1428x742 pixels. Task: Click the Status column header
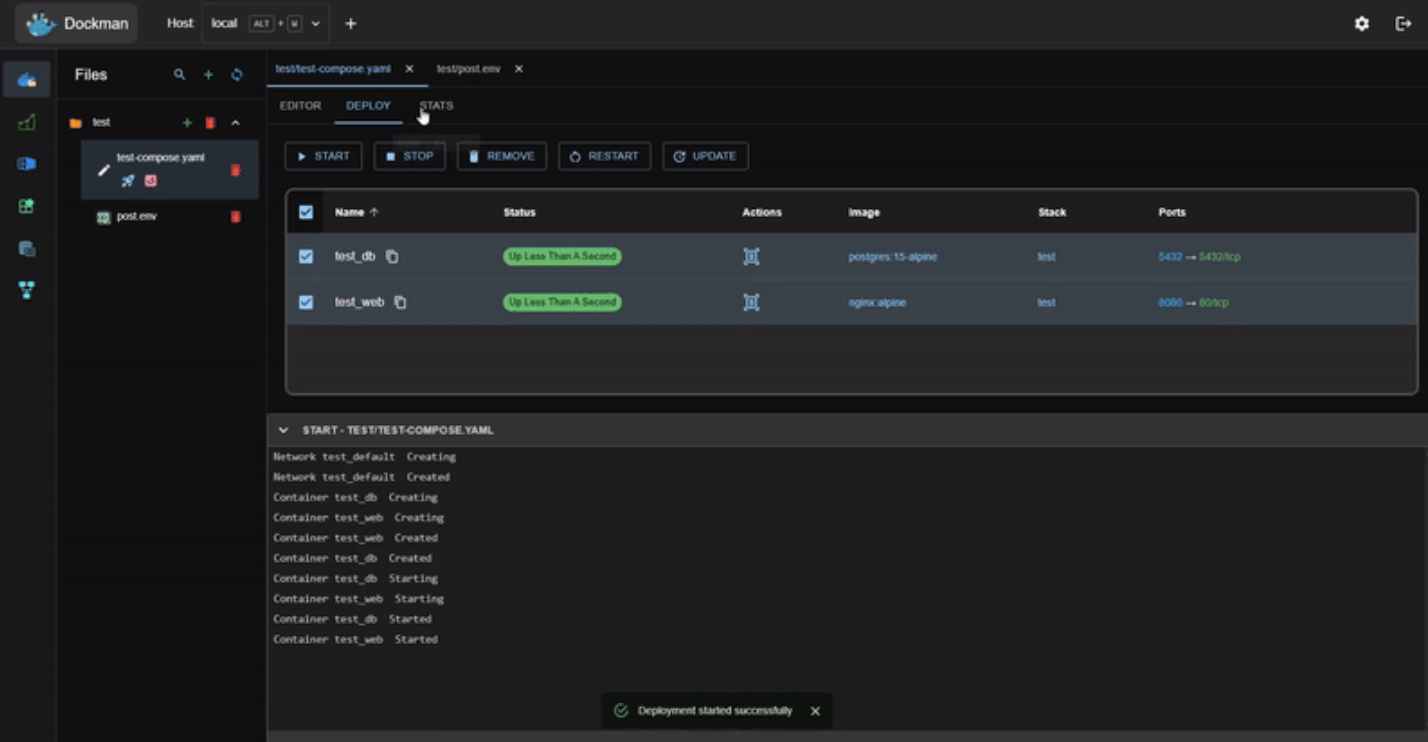519,212
